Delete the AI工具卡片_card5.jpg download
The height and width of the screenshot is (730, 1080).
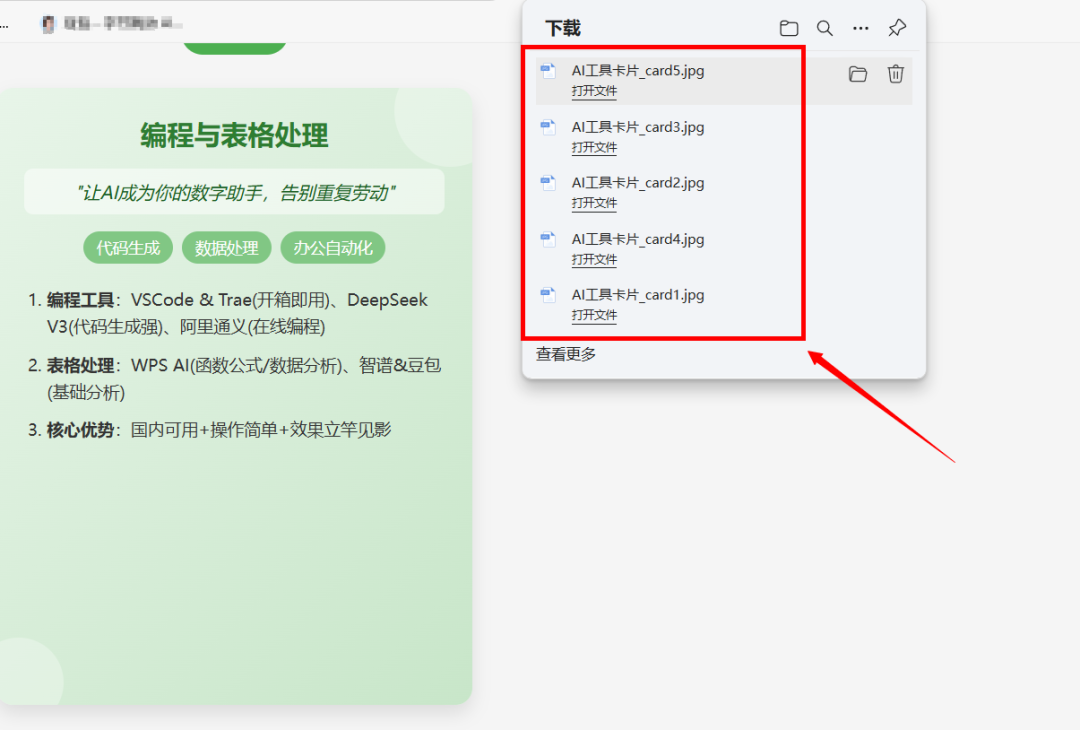click(895, 74)
